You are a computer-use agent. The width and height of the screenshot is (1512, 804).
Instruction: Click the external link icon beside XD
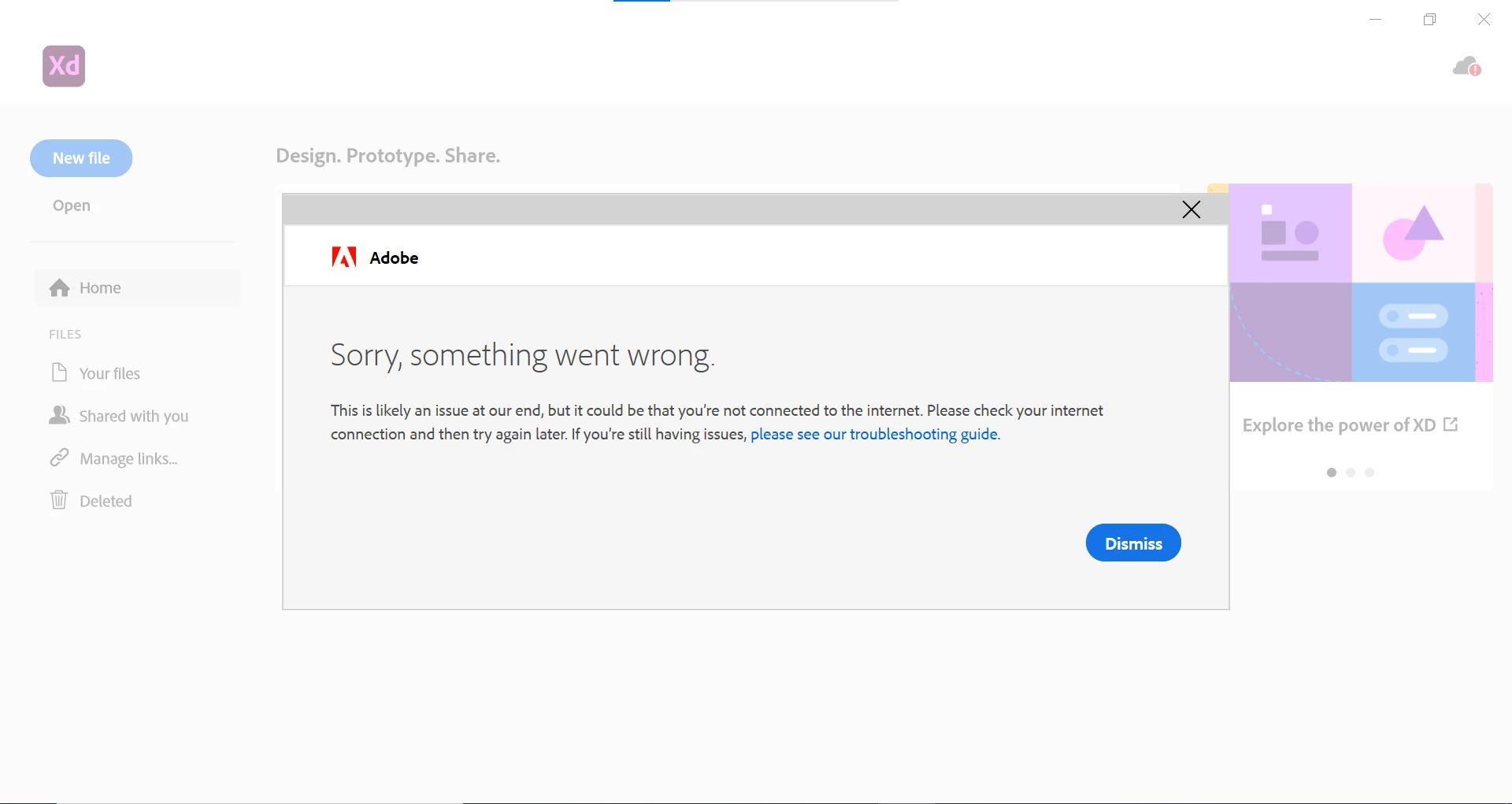coord(1451,424)
